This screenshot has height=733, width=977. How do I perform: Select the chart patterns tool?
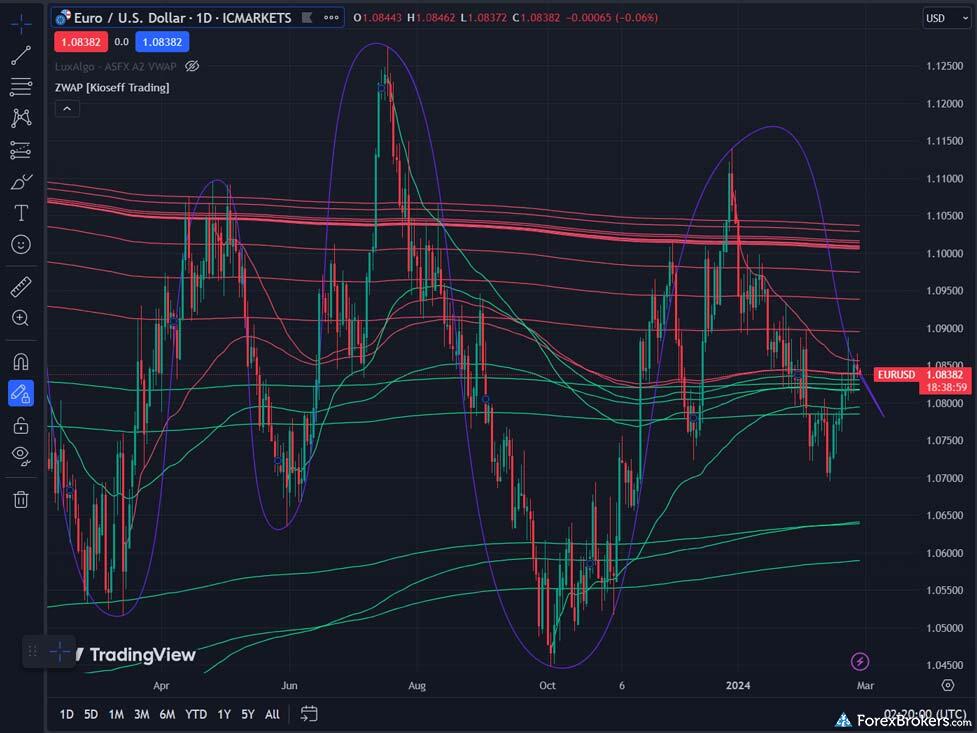tap(20, 119)
